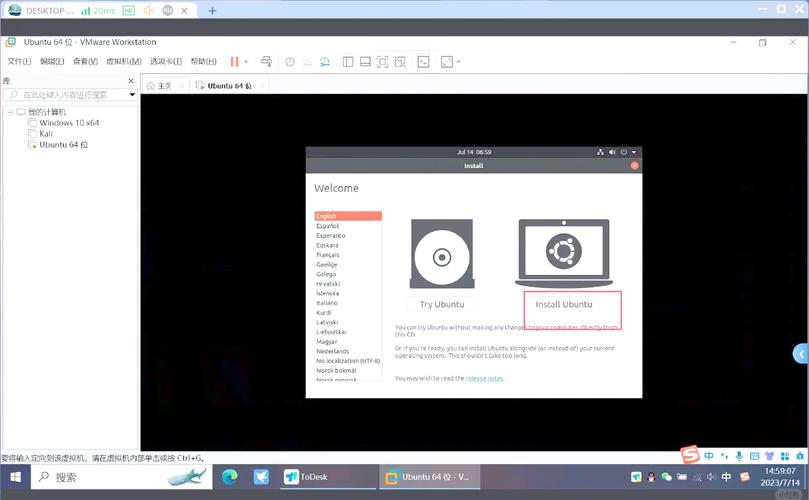Open the Windows Start menu
Screen dimensions: 809x500
[15, 477]
